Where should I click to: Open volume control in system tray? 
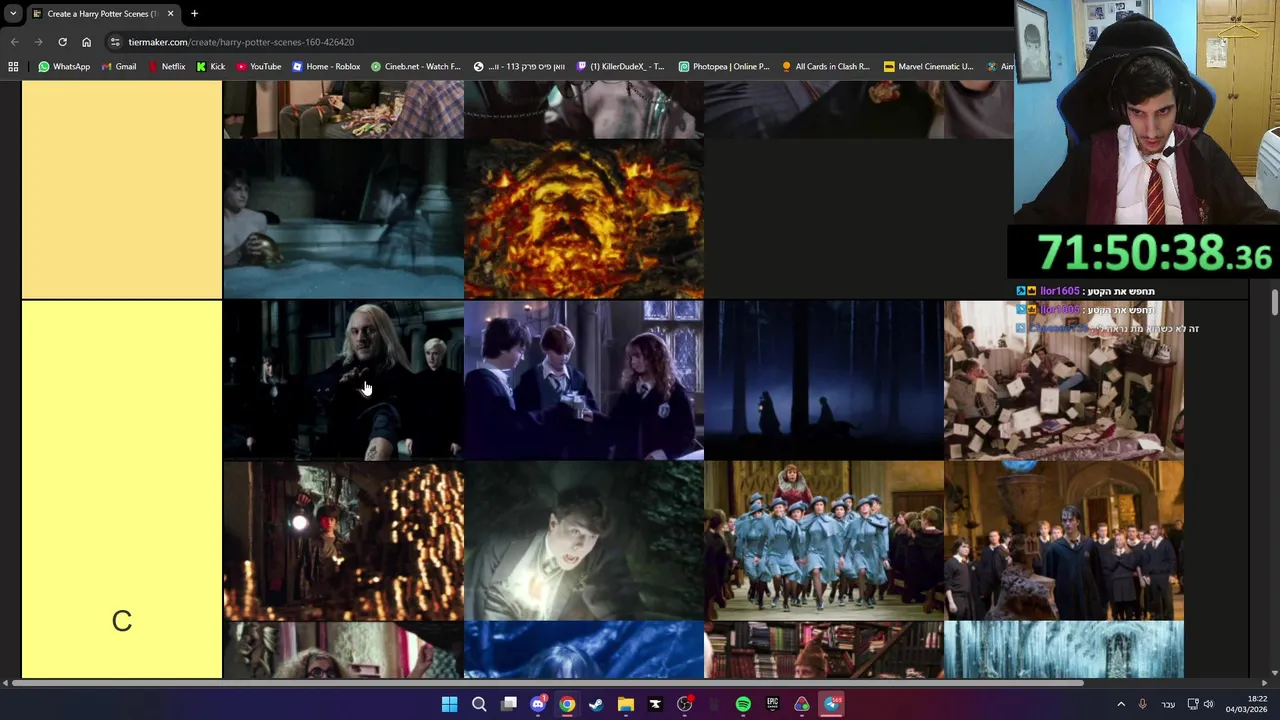pos(1208,705)
